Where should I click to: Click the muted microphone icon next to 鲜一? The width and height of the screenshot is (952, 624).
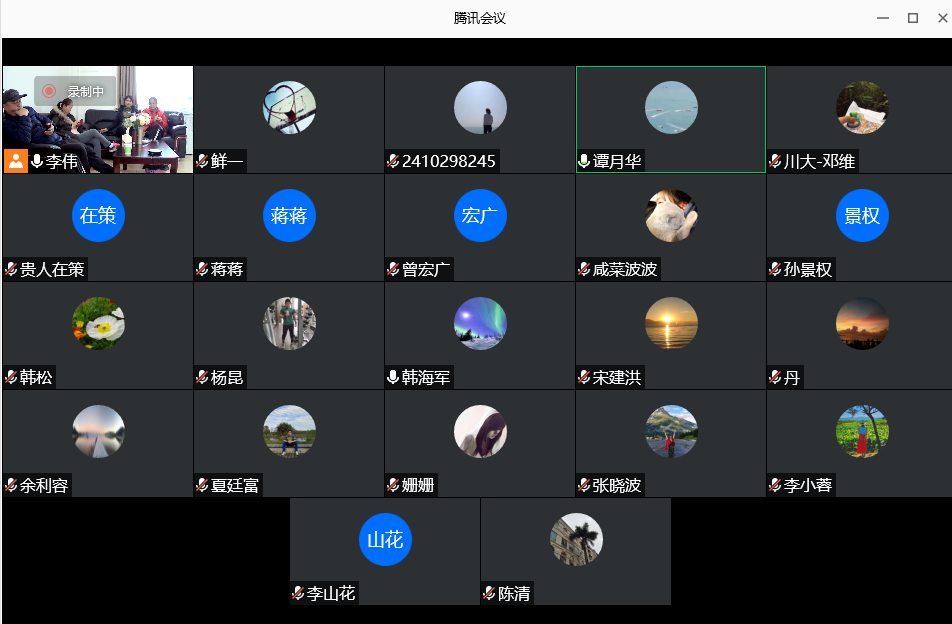point(203,162)
